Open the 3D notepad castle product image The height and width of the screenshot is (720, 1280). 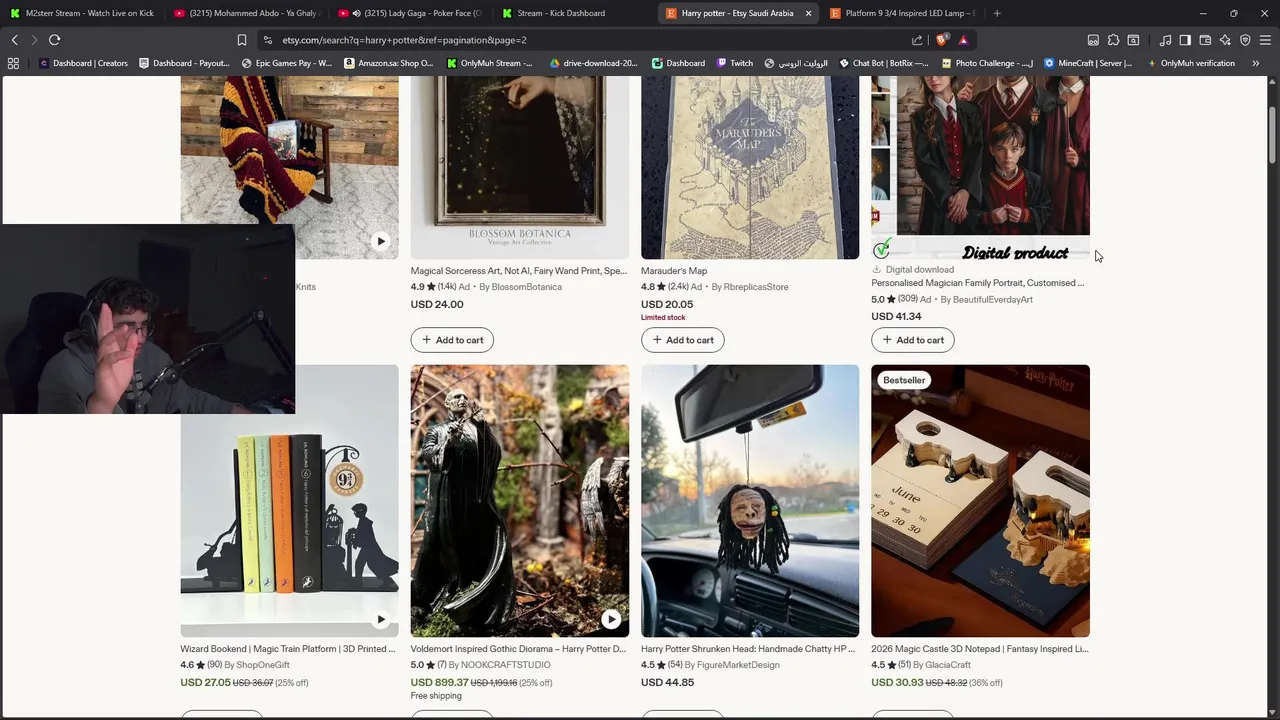point(980,501)
